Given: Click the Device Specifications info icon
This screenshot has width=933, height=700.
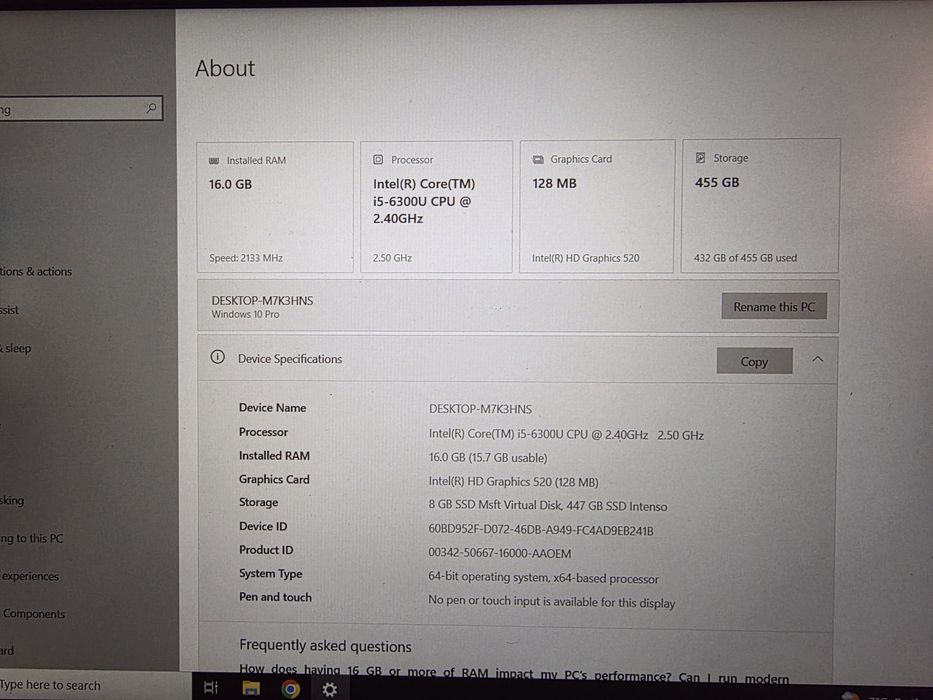Looking at the screenshot, I should pyautogui.click(x=217, y=357).
